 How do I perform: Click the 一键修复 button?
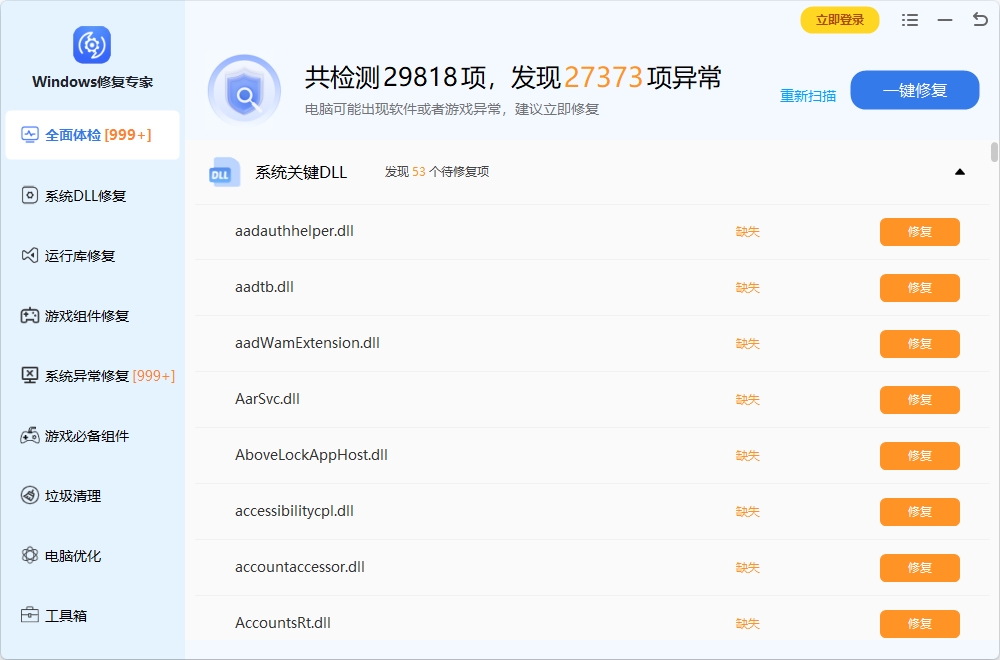(914, 90)
